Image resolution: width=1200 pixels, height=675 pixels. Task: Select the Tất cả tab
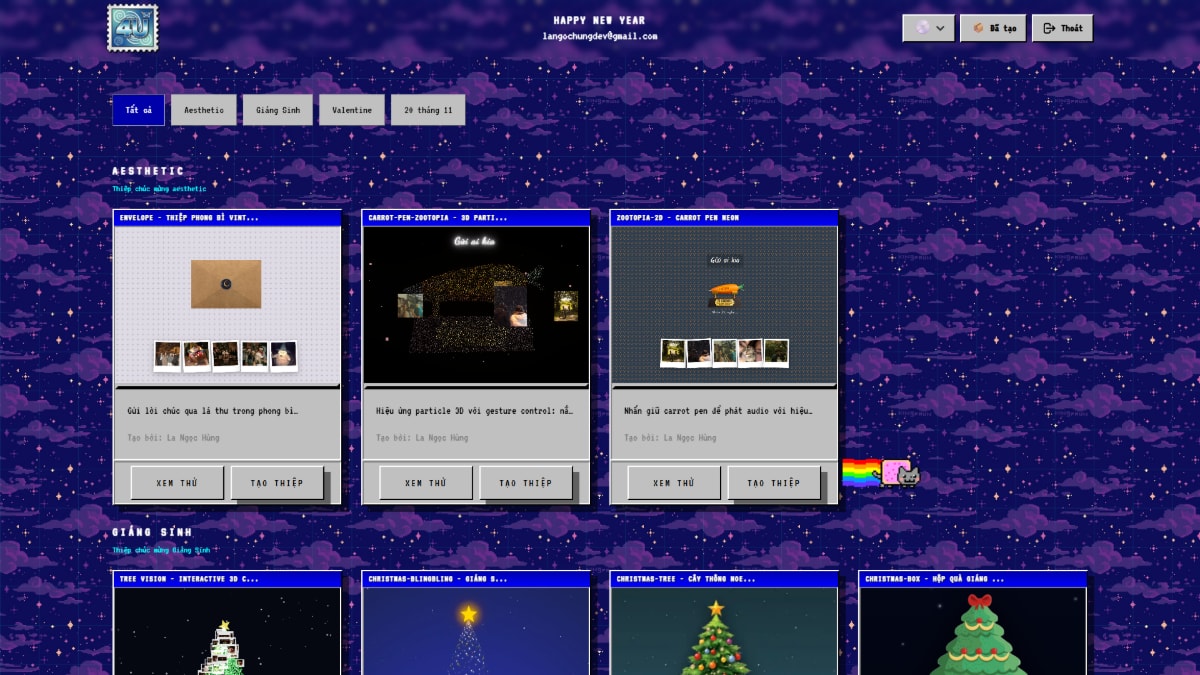click(x=138, y=110)
